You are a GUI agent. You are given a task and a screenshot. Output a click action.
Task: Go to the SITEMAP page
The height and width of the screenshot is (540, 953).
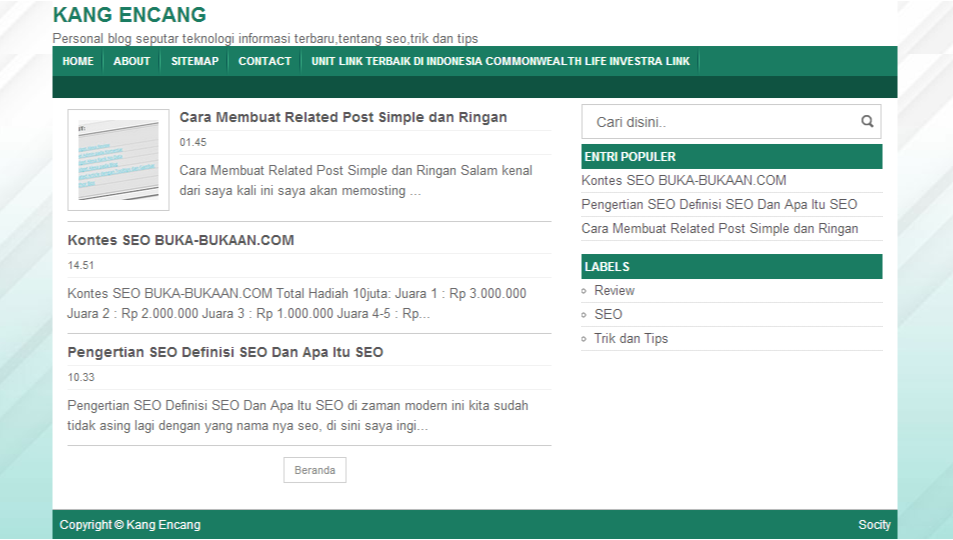(194, 61)
